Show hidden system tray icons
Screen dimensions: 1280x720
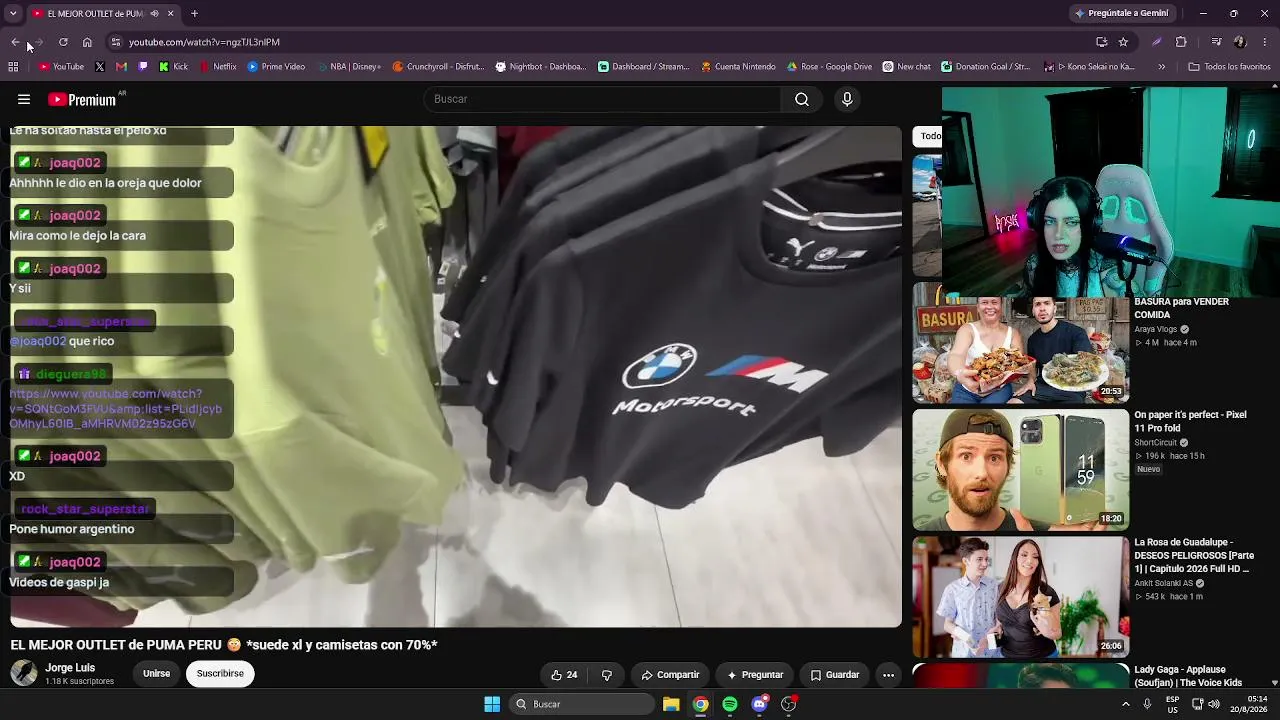pyautogui.click(x=1126, y=704)
